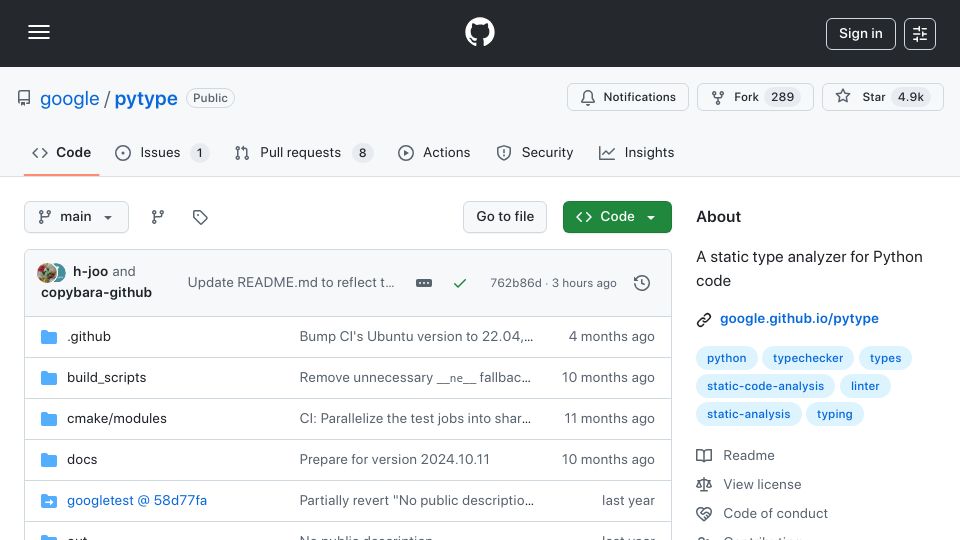Open the hamburger navigation menu

tap(39, 32)
